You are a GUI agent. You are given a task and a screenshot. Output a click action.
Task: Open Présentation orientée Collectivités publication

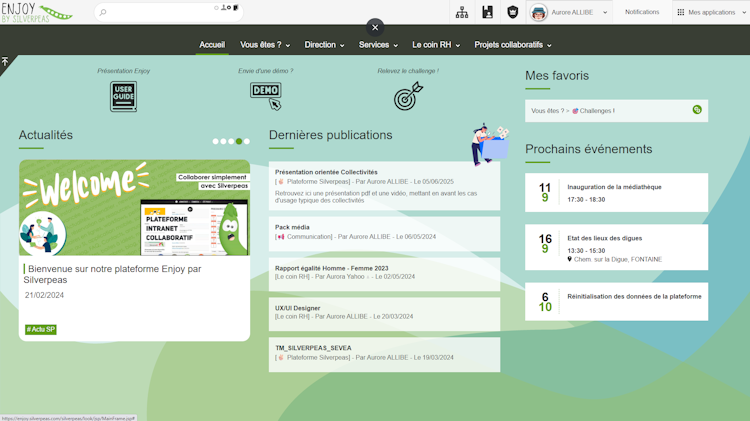(x=326, y=172)
